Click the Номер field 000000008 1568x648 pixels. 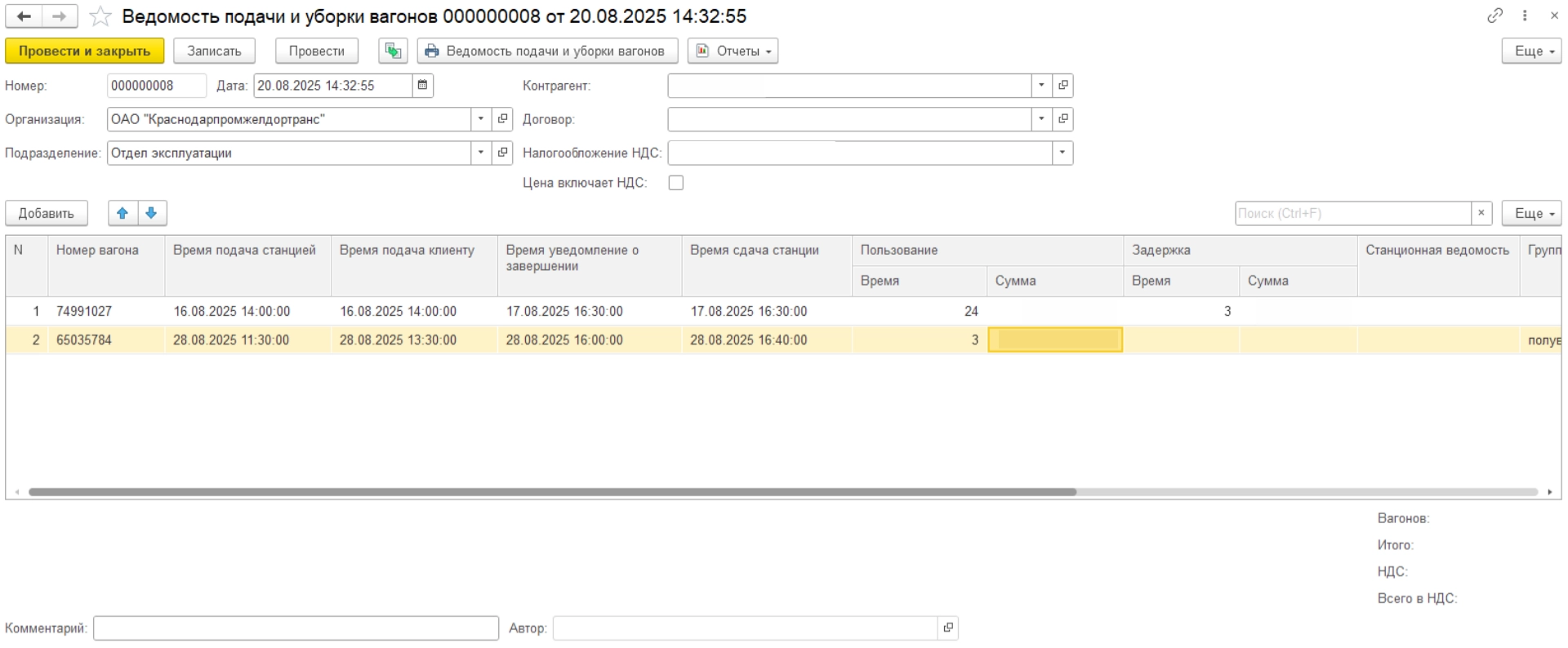pos(157,86)
